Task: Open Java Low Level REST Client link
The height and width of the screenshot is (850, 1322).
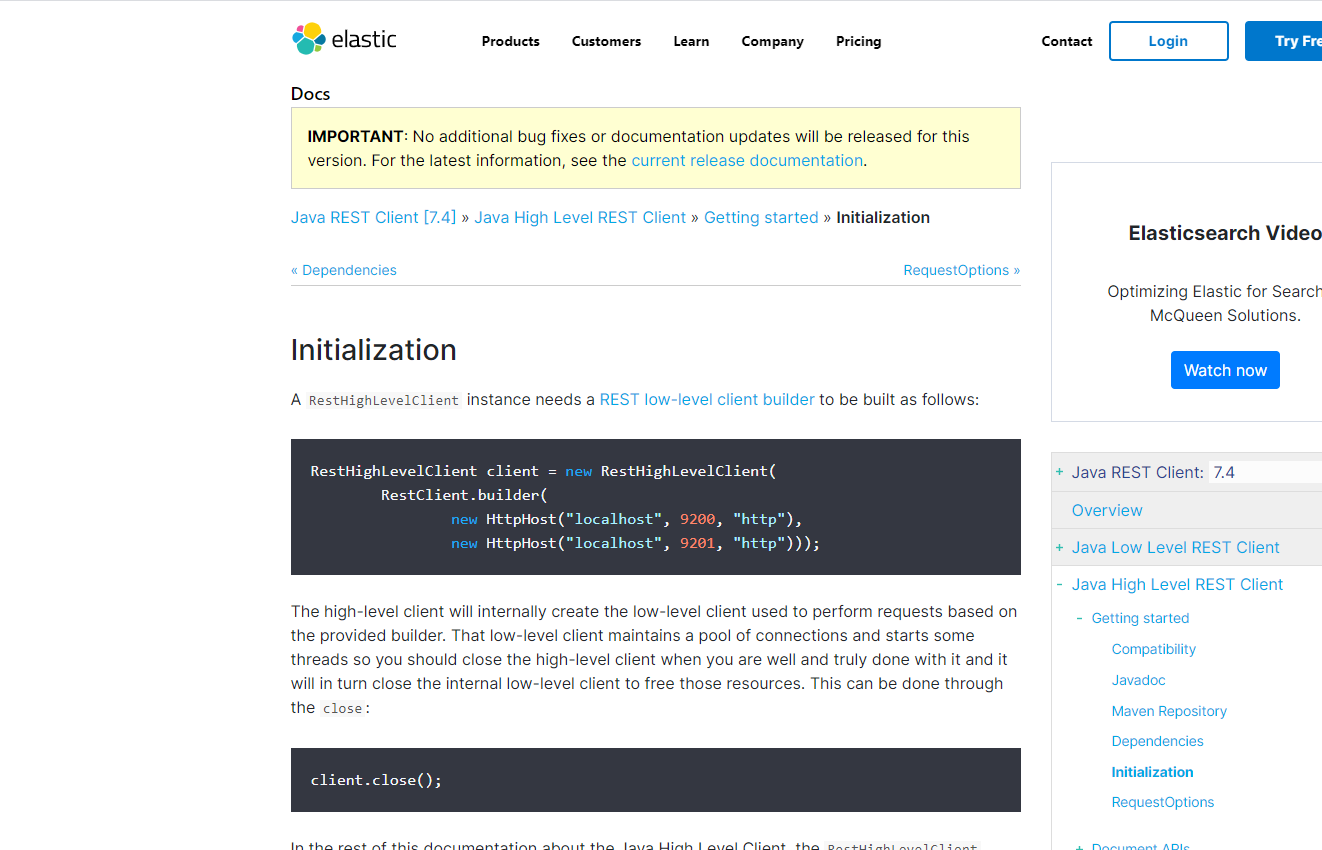Action: pyautogui.click(x=1176, y=547)
